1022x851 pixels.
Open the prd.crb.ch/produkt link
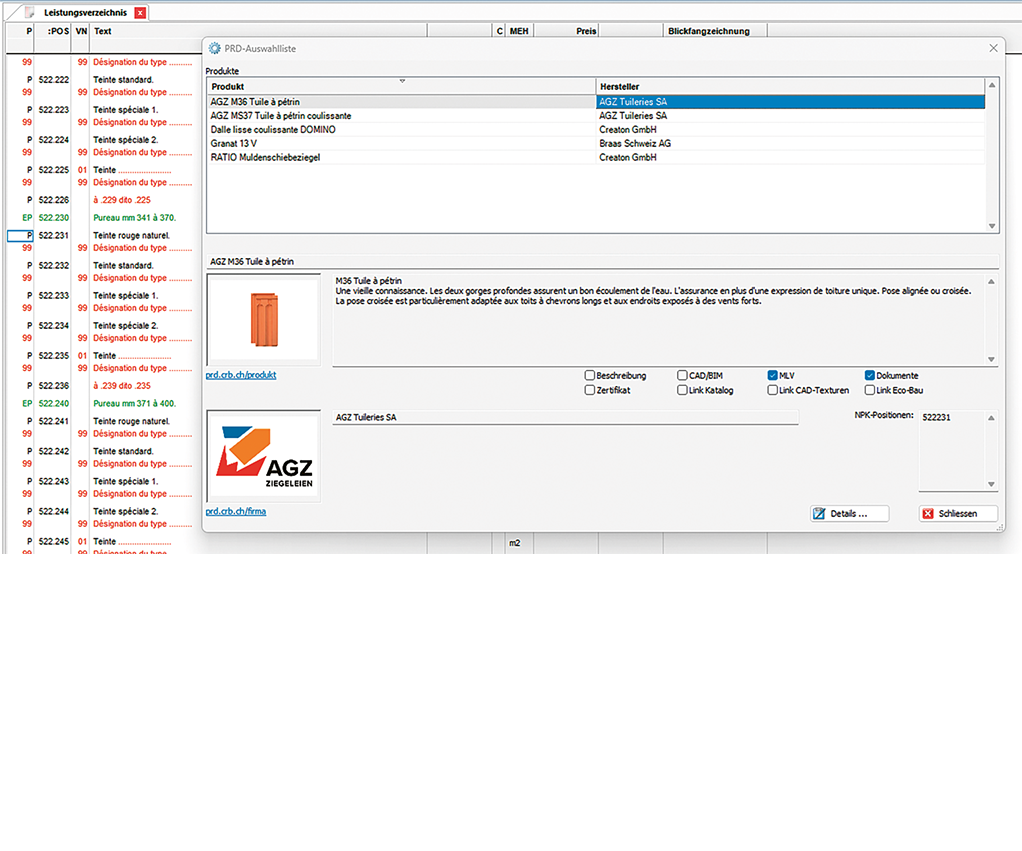point(241,375)
